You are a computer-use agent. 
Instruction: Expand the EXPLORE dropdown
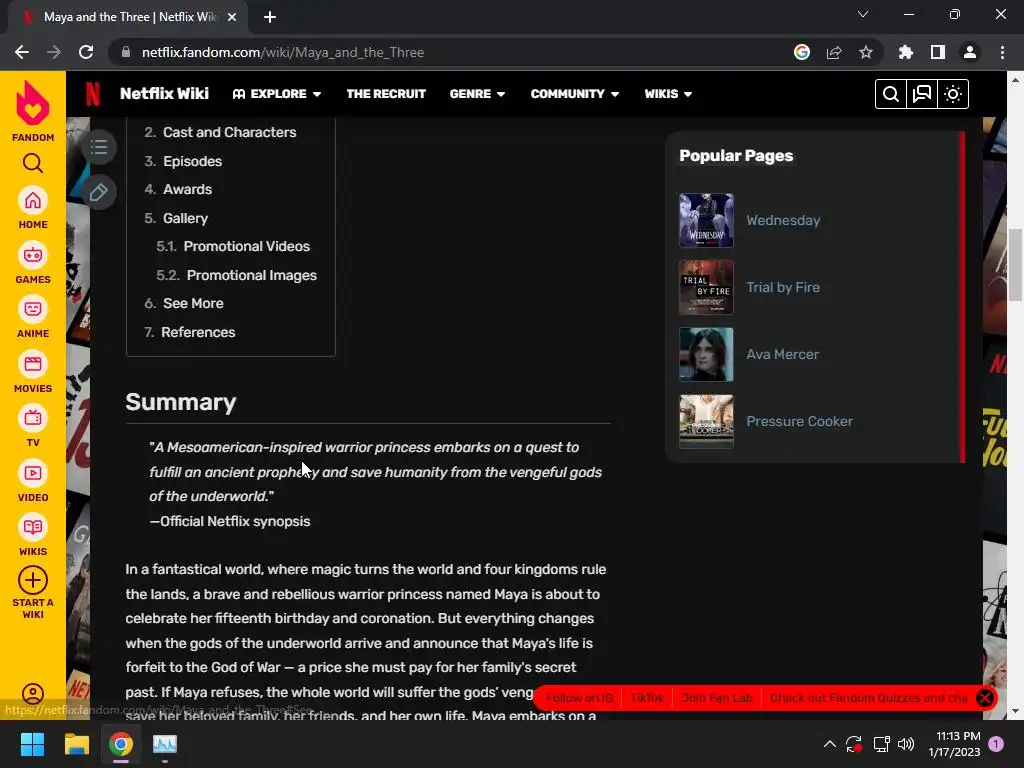tap(277, 94)
